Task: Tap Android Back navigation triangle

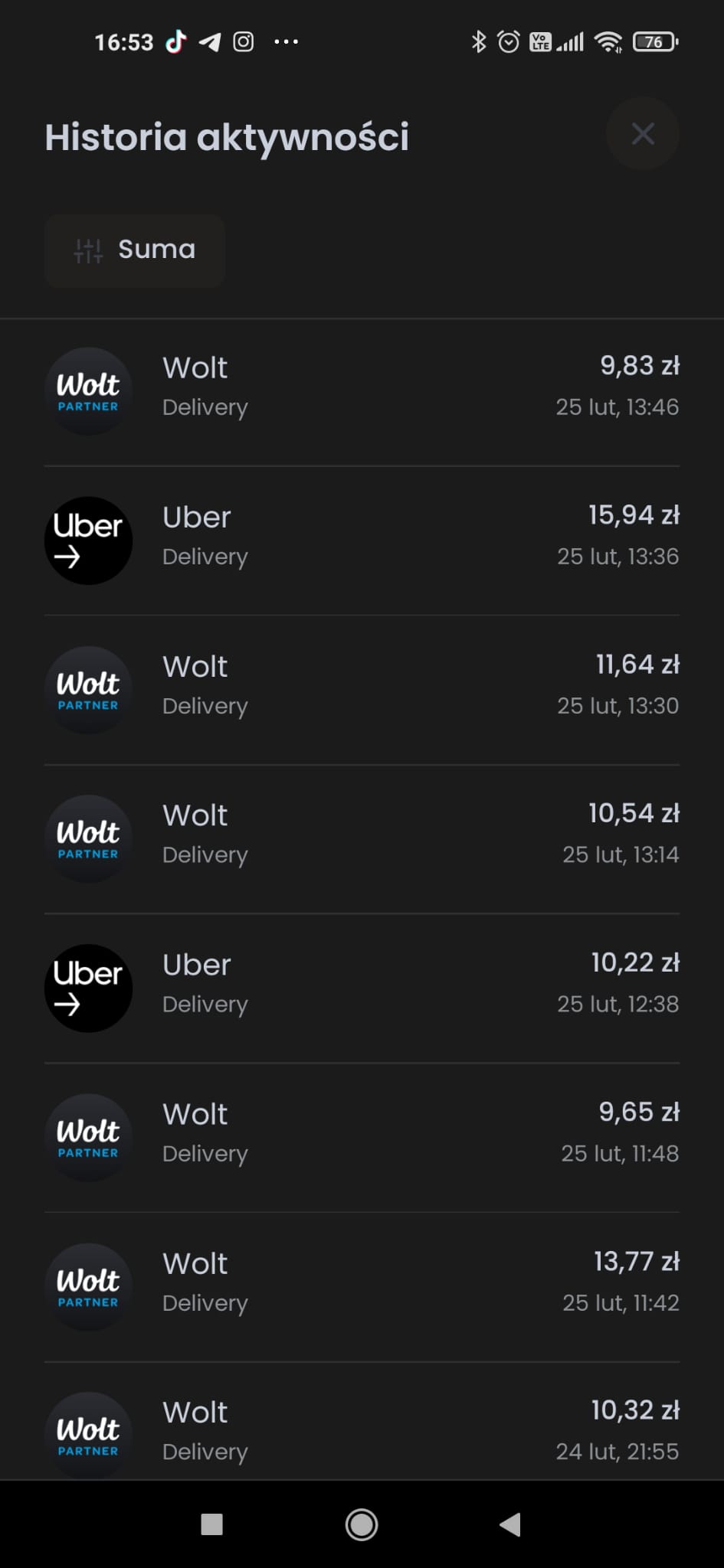Action: (510, 1524)
